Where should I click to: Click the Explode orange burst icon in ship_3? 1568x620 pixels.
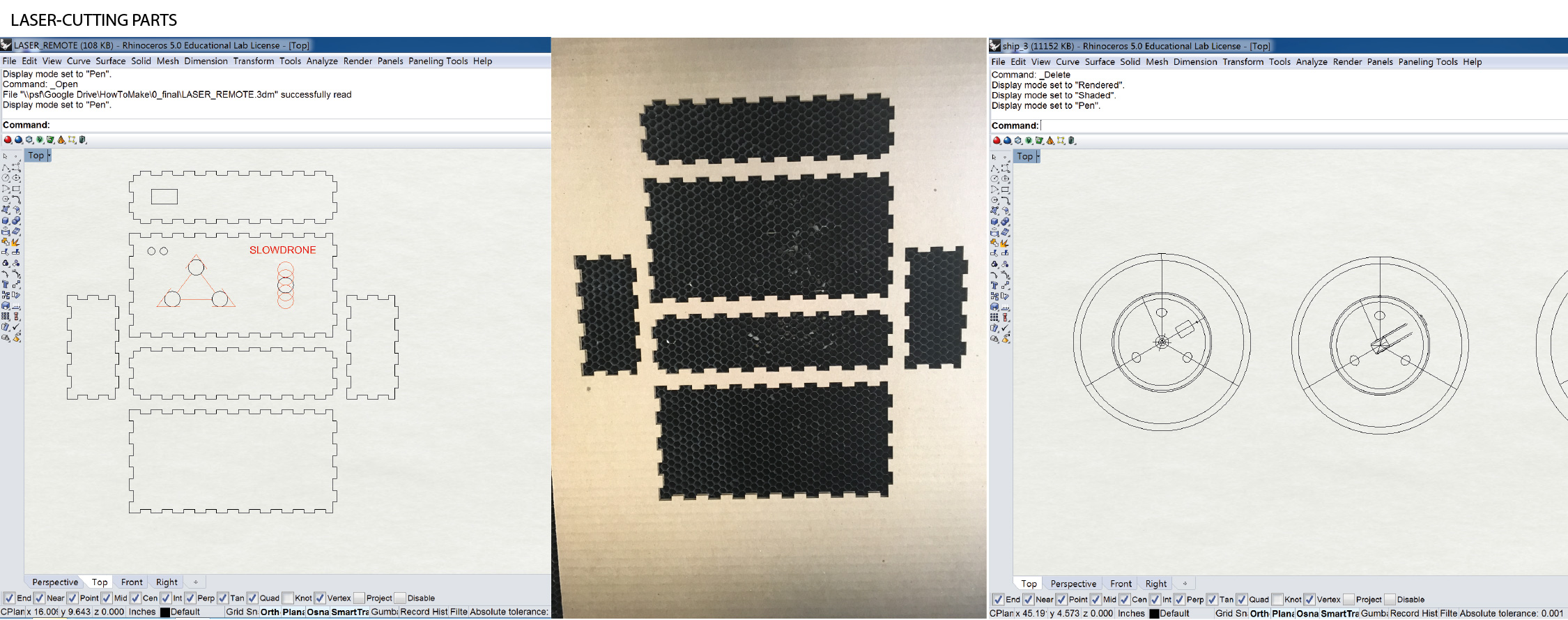[x=1005, y=243]
